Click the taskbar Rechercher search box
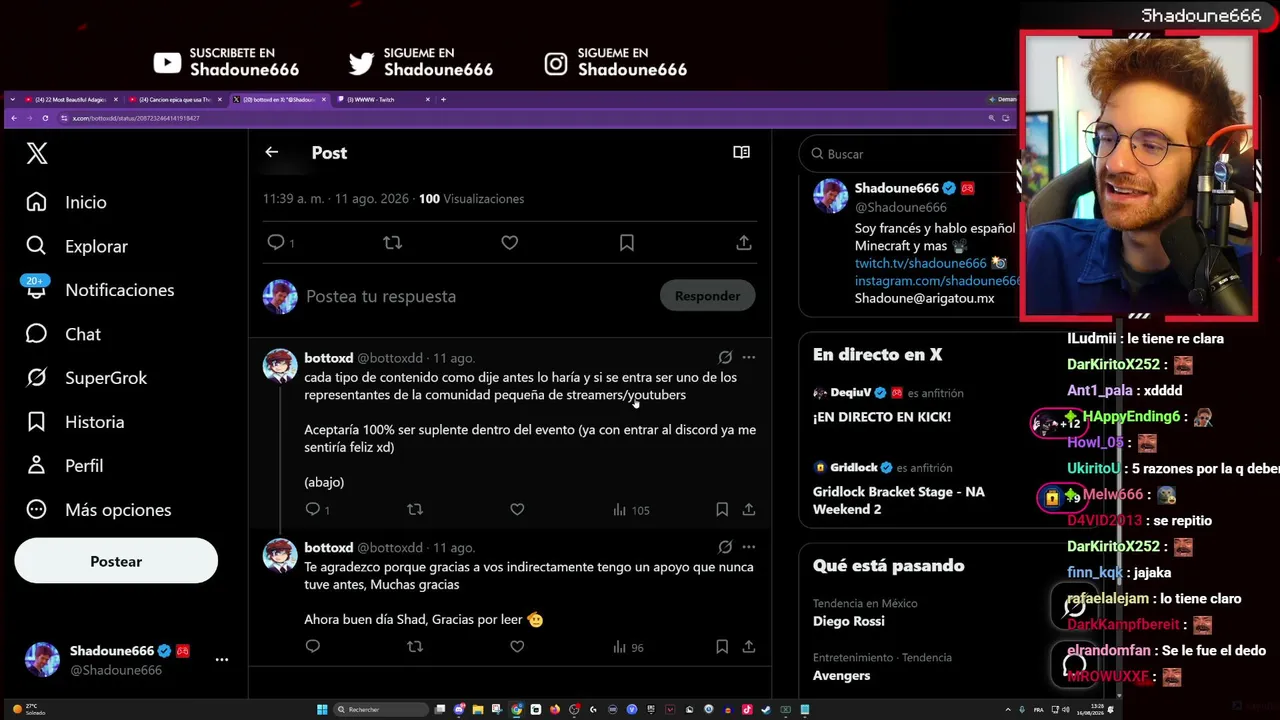1280x720 pixels. [383, 710]
